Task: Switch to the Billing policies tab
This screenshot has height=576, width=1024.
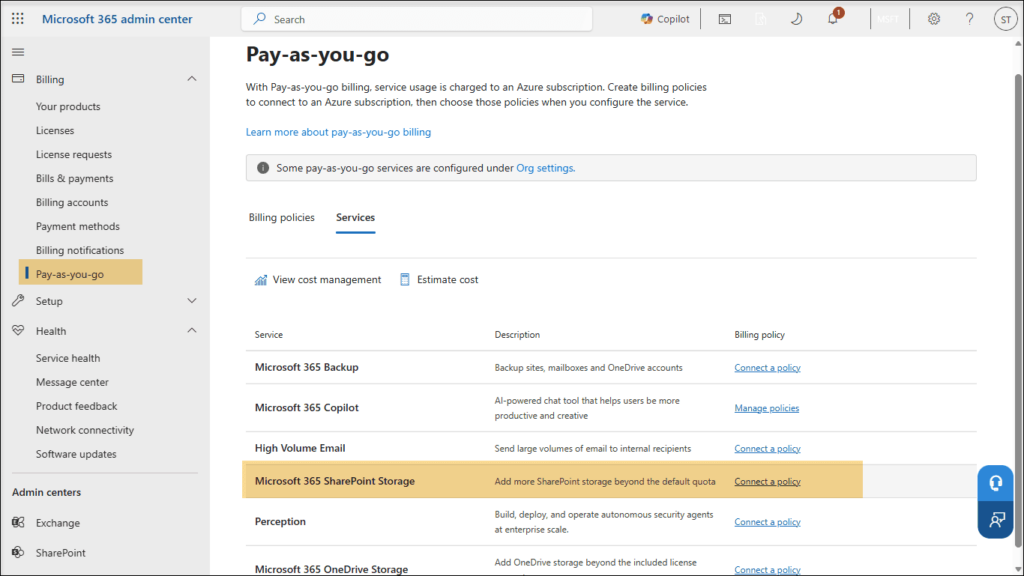Action: tap(281, 217)
